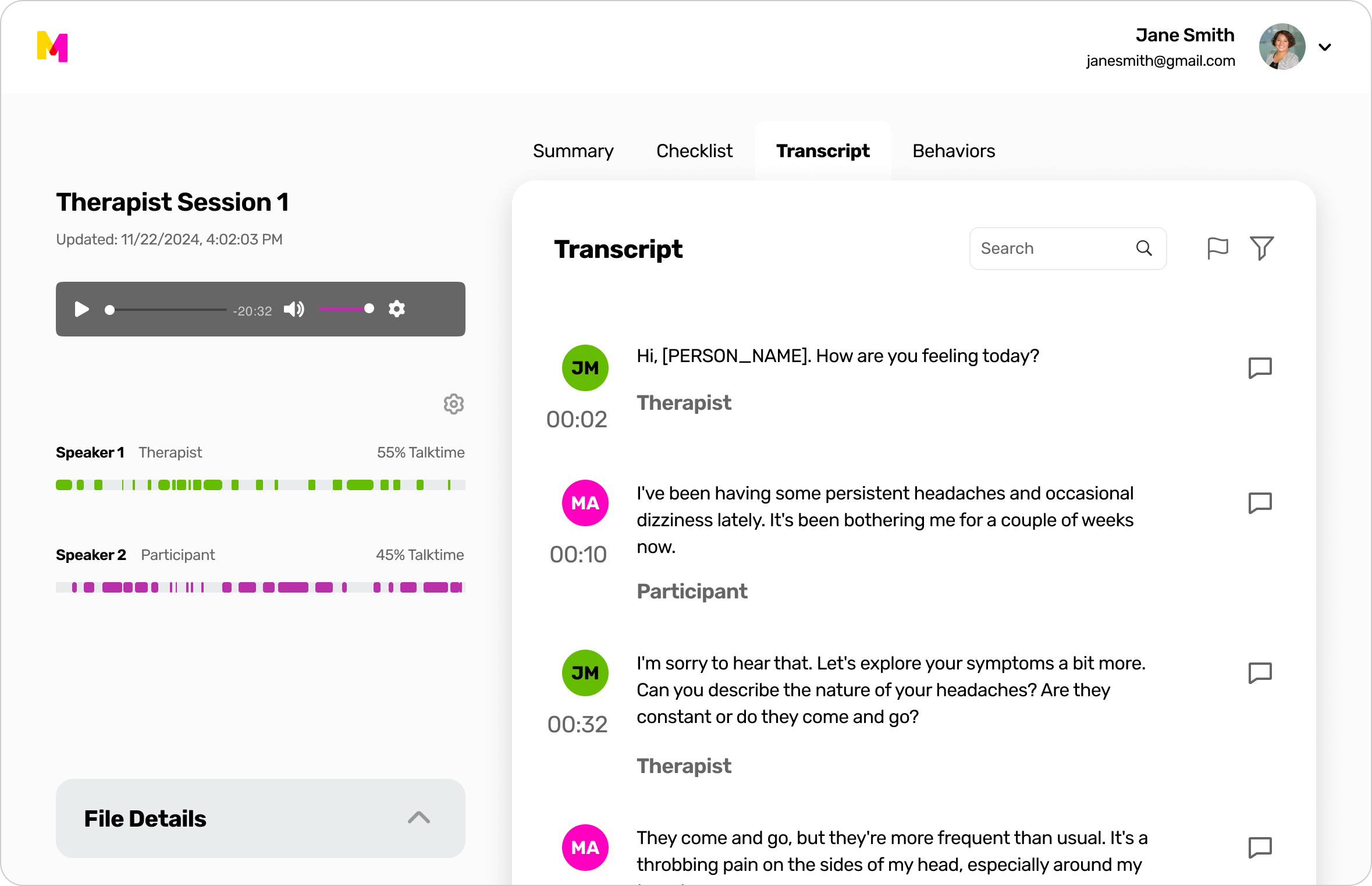
Task: Click the JM avatar at 00:02
Action: pos(585,367)
